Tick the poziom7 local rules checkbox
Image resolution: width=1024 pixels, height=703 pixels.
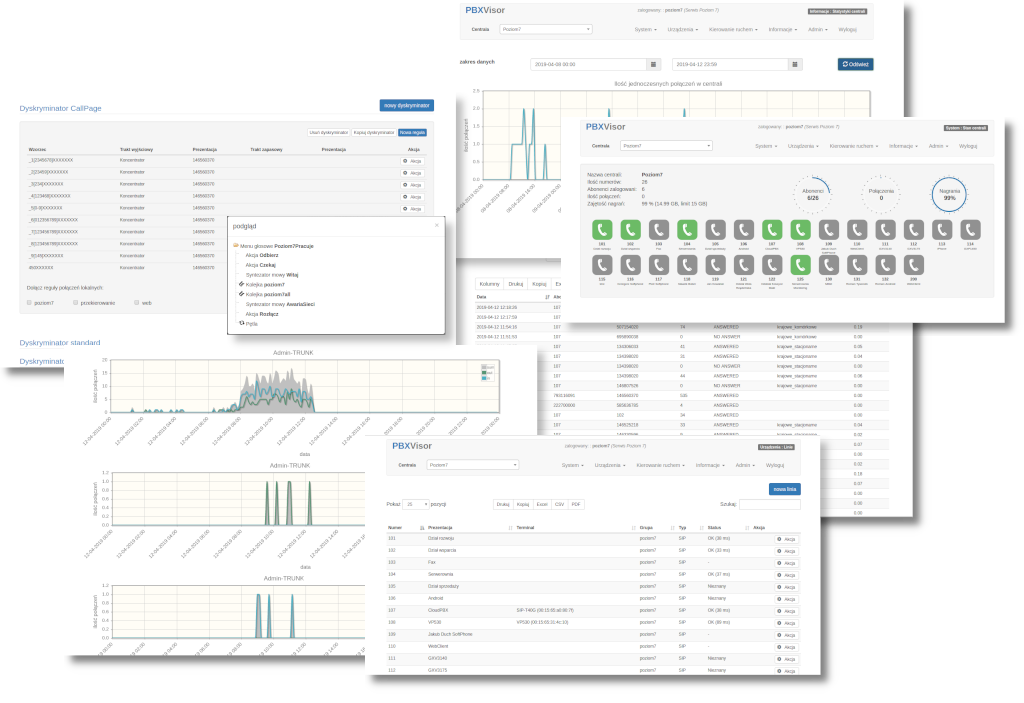[x=29, y=302]
